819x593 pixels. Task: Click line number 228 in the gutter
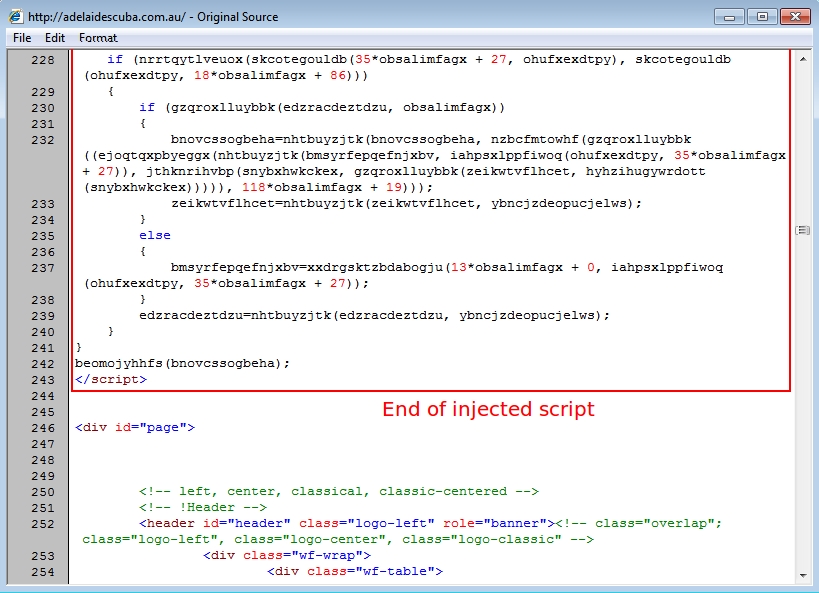tap(43, 60)
